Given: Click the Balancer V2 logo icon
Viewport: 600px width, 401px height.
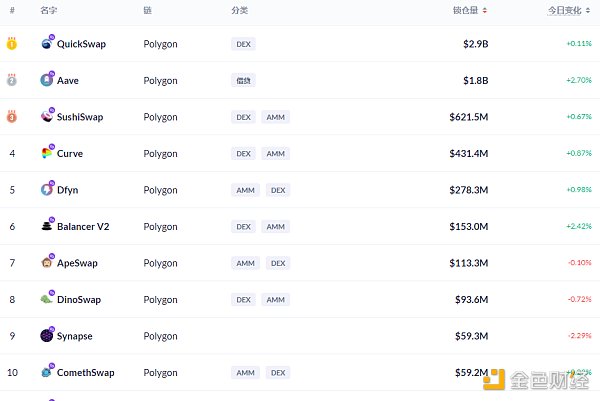Looking at the screenshot, I should [47, 226].
